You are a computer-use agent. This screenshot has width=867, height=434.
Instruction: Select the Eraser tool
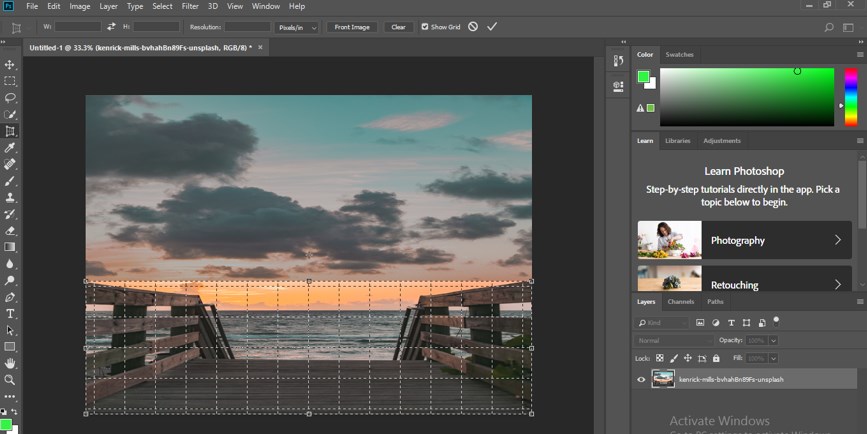click(10, 231)
